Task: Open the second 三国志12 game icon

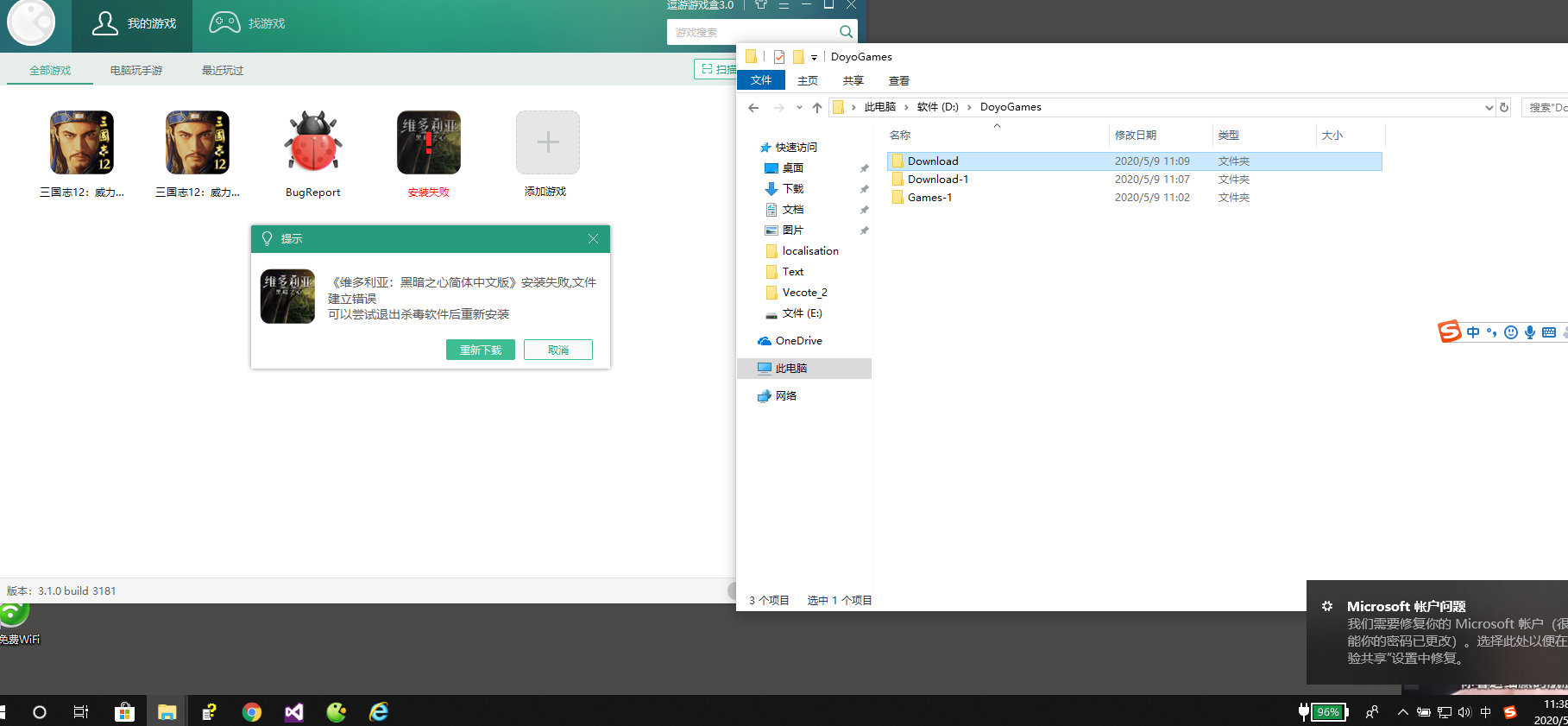Action: 198,142
